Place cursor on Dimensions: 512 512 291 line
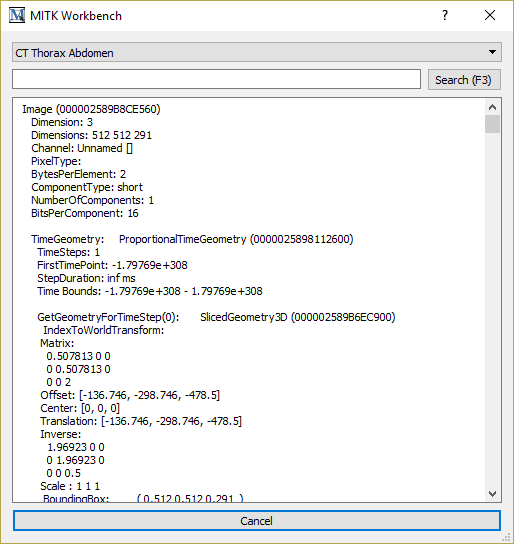This screenshot has width=514, height=544. [91, 135]
